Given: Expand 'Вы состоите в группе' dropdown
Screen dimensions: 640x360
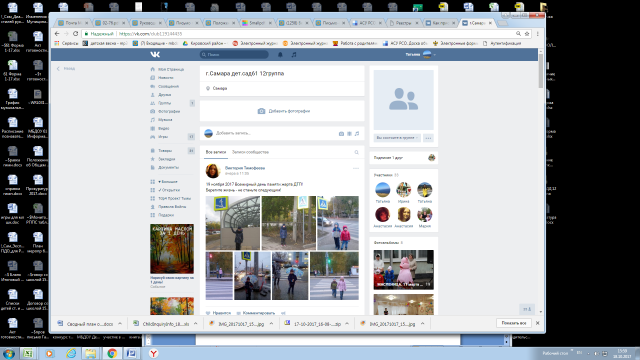Looking at the screenshot, I should coord(397,138).
